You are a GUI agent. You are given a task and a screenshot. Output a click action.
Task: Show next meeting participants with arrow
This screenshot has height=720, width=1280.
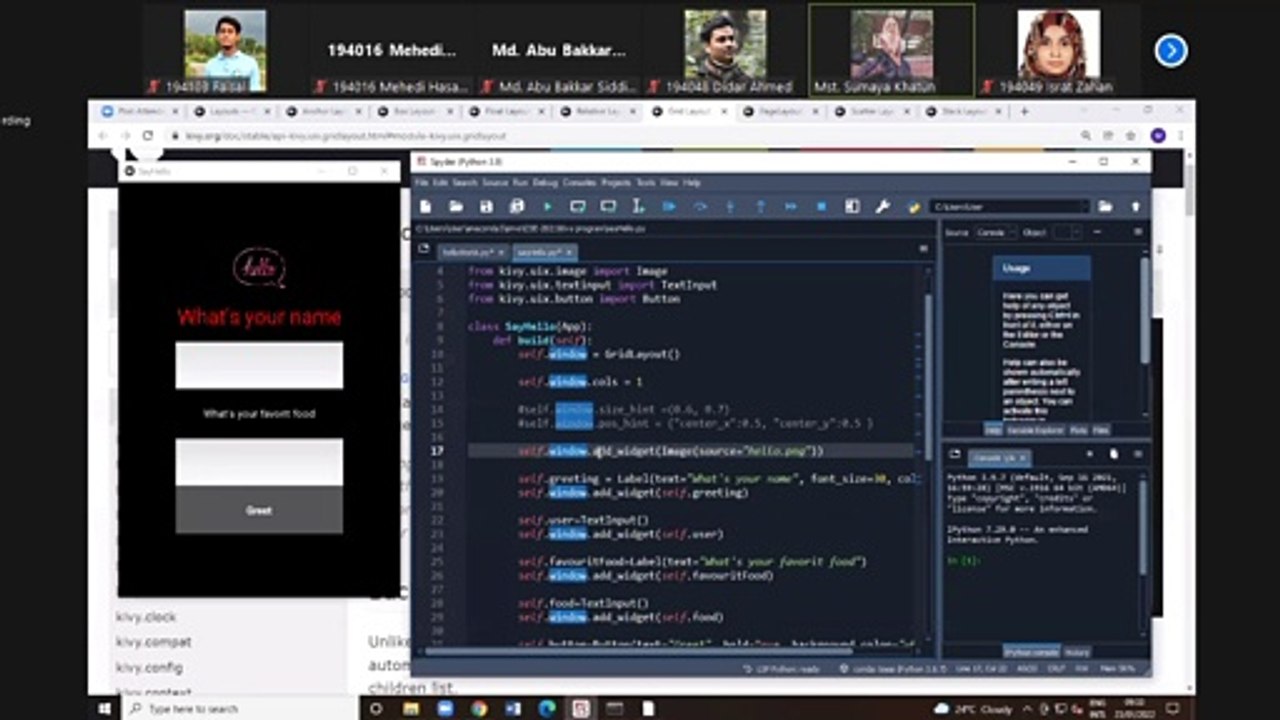(1171, 50)
